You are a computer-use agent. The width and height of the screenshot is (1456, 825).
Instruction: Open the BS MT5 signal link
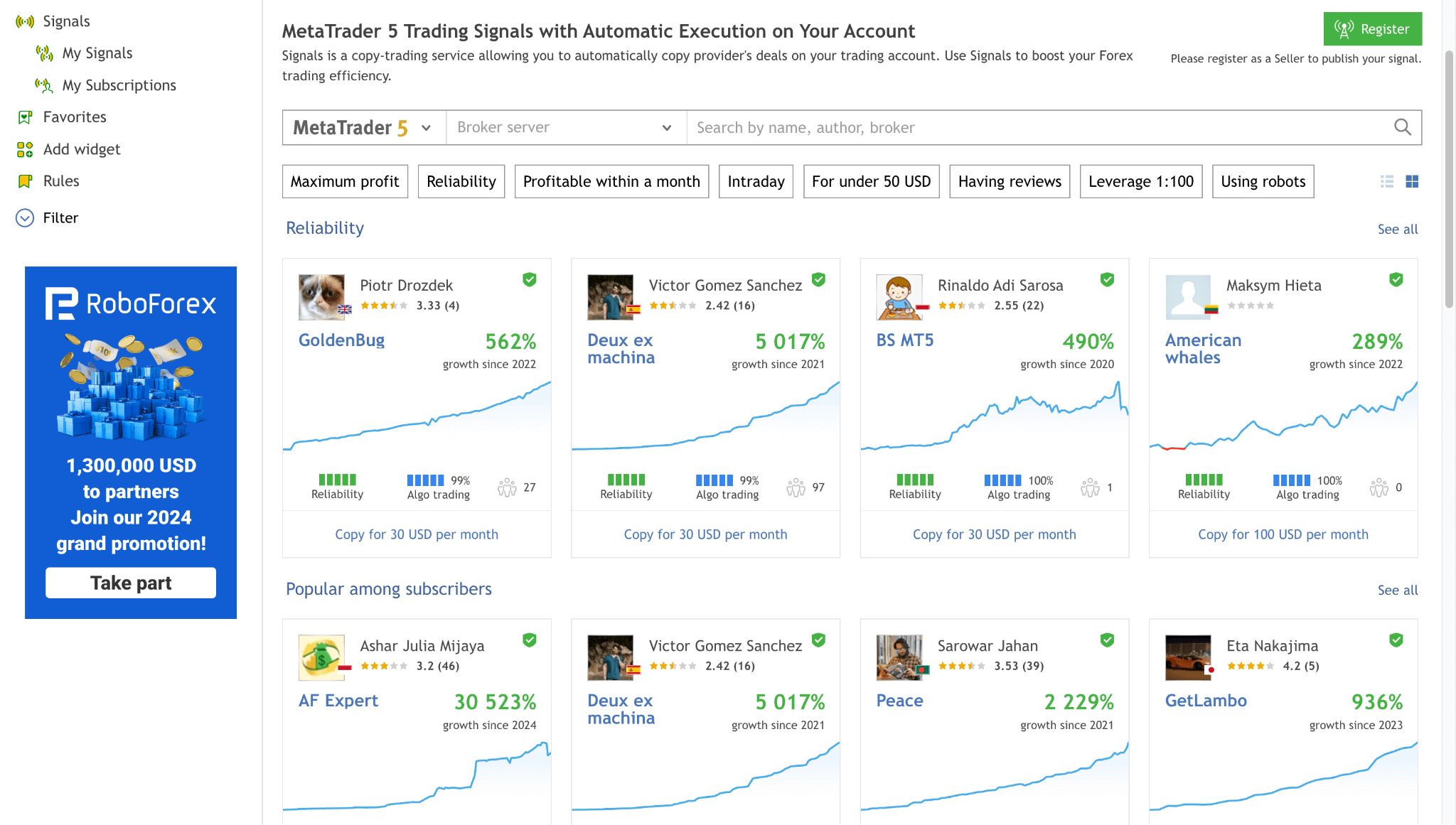click(905, 340)
